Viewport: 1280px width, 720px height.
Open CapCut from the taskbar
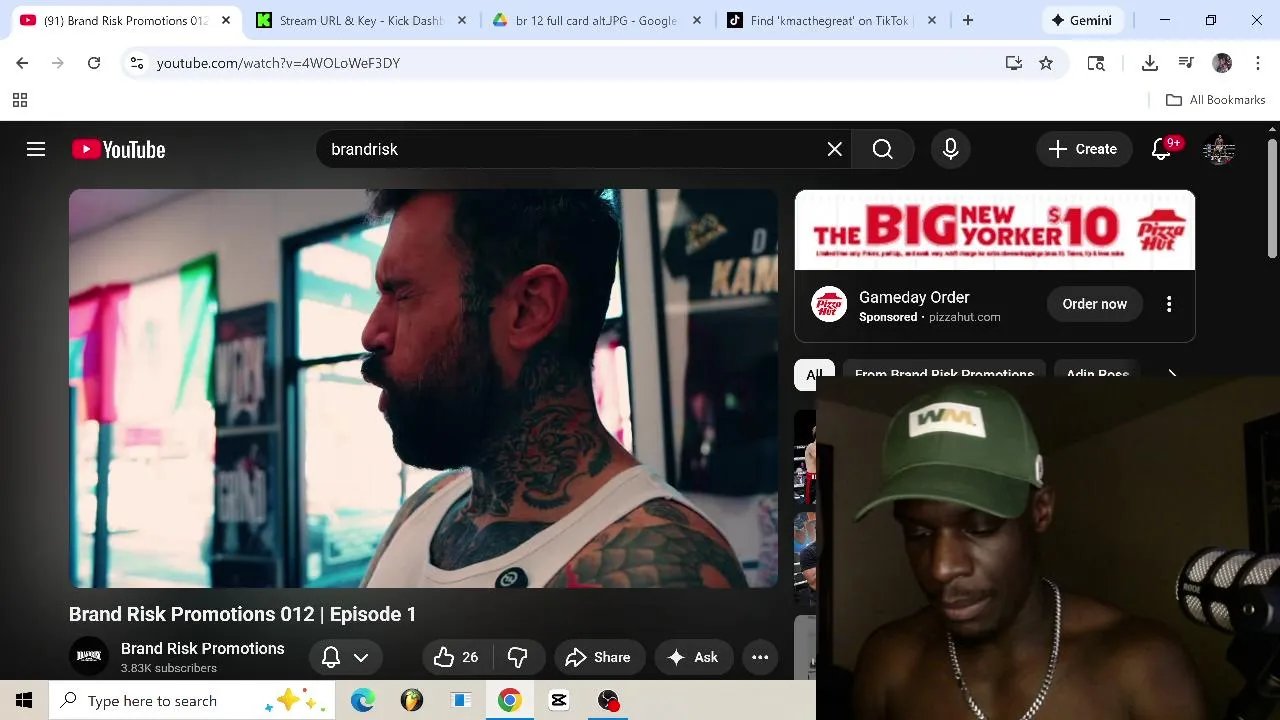(558, 701)
